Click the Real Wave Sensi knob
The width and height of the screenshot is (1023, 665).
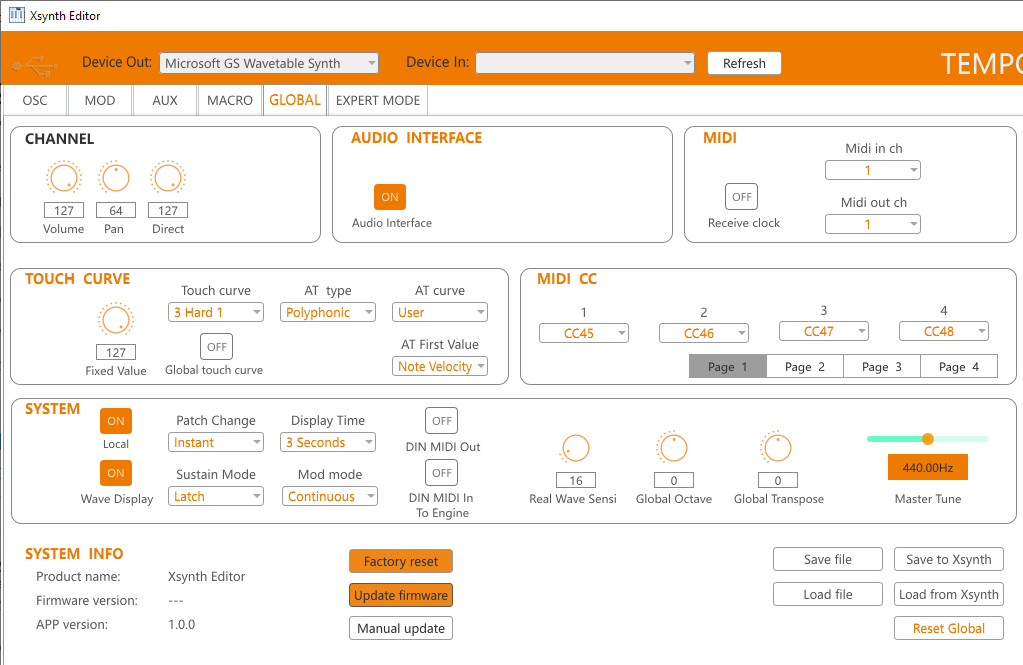pyautogui.click(x=575, y=449)
